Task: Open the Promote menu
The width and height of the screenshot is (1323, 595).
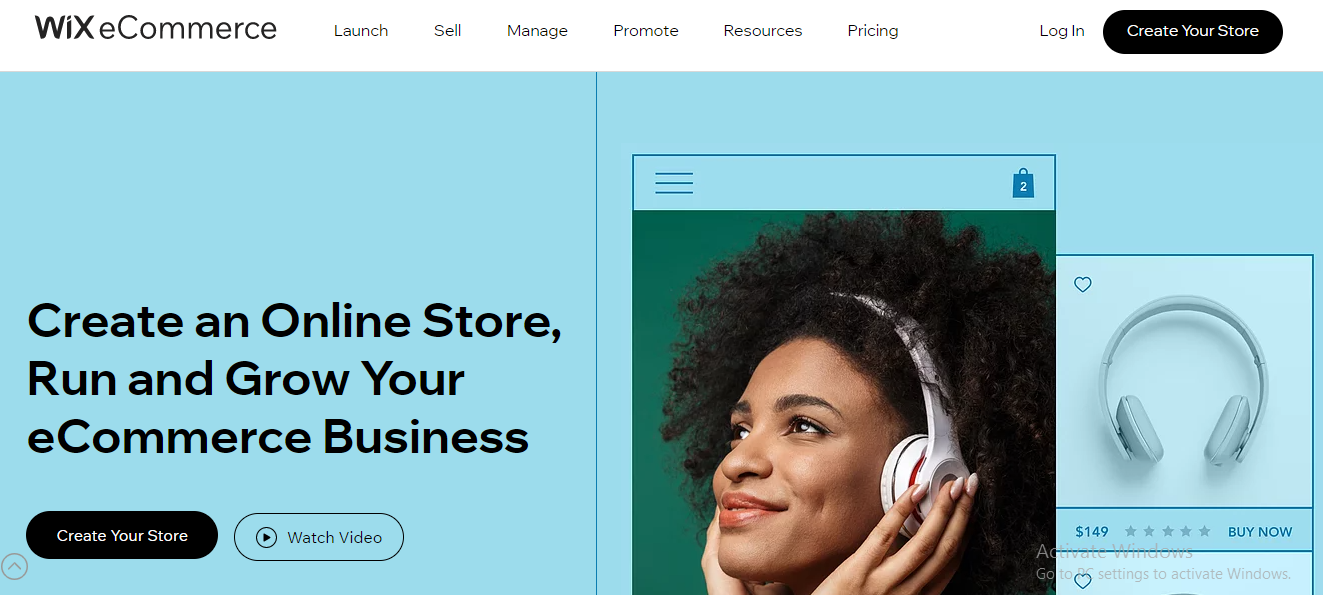Action: pos(646,31)
